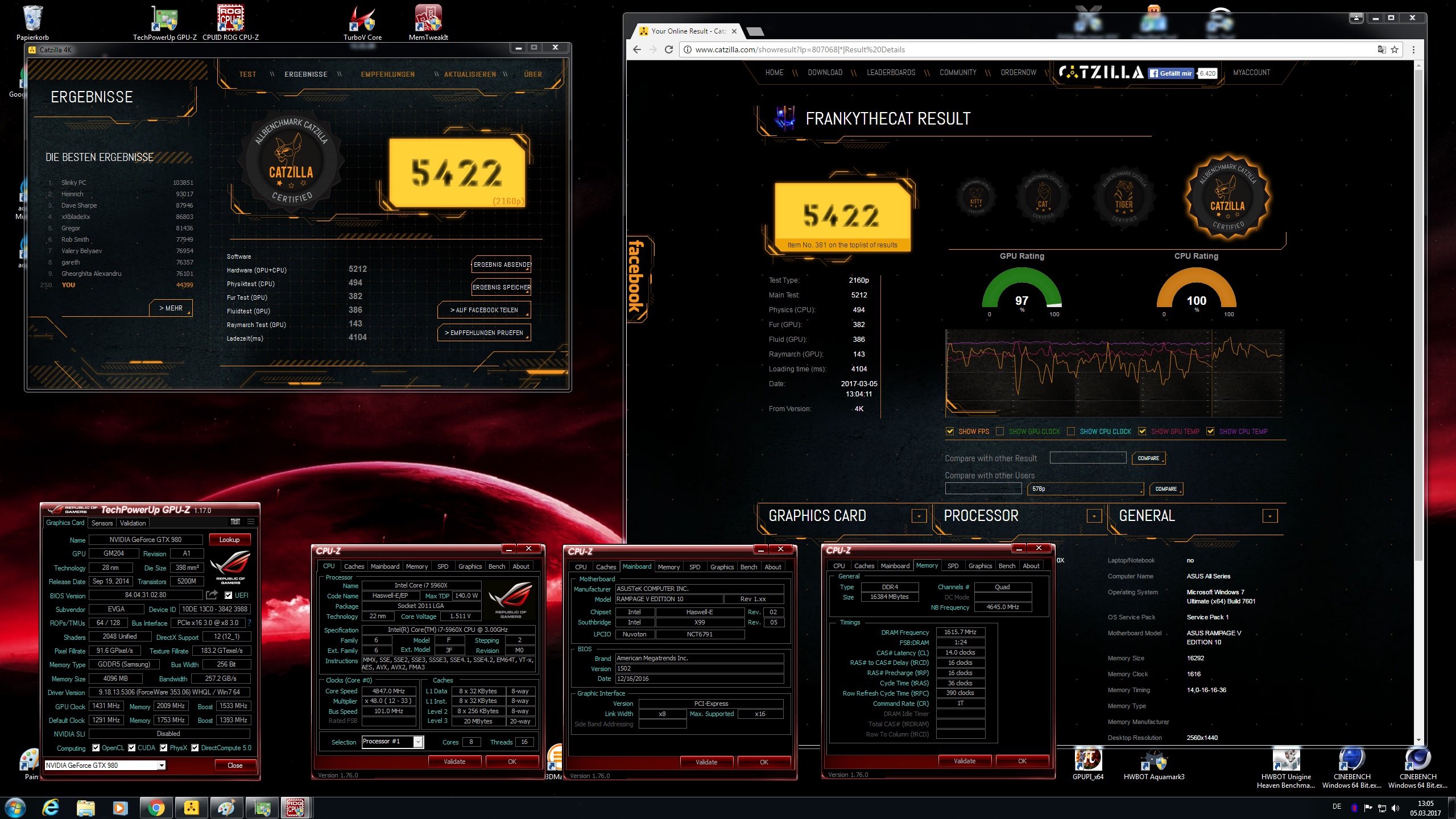Open CPUID ROG CPU-Z desktop shortcut
This screenshot has height=819, width=1456.
tap(231, 23)
